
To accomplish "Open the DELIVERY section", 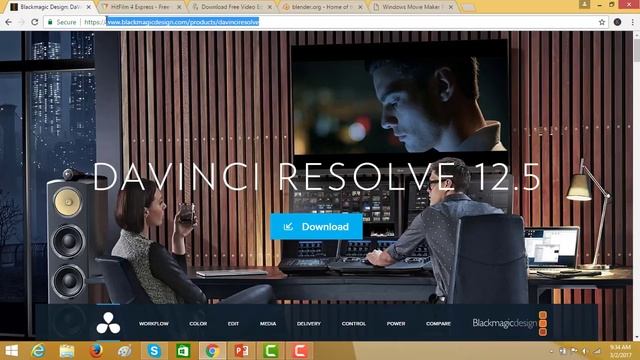I will click(x=309, y=324).
